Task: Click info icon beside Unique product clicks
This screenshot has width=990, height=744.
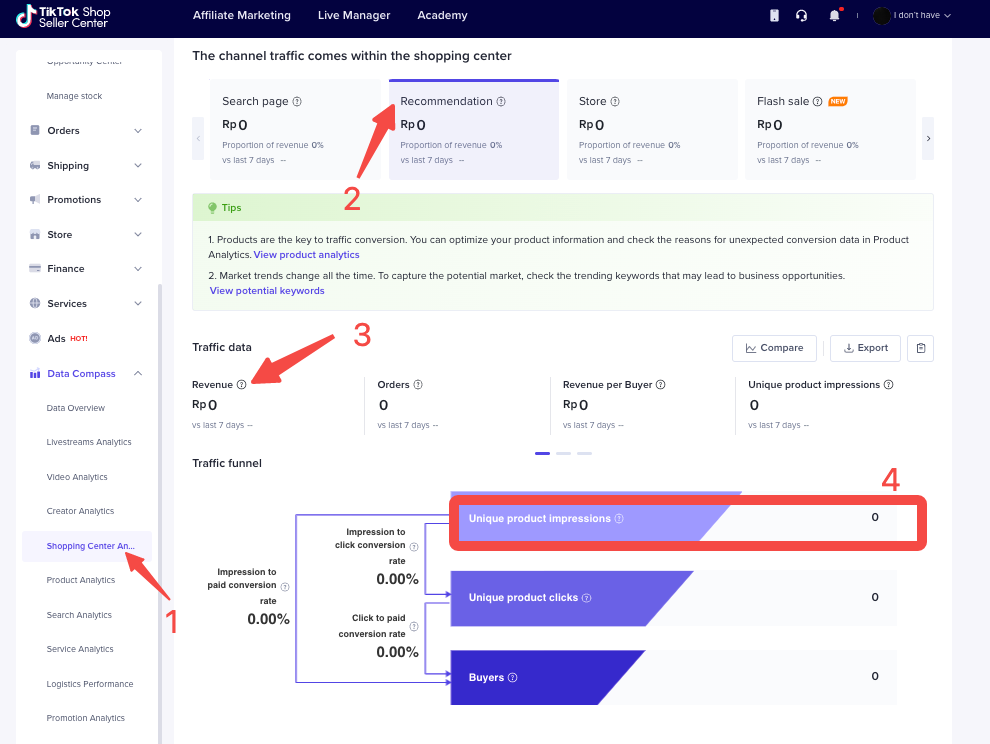Action: [x=586, y=598]
